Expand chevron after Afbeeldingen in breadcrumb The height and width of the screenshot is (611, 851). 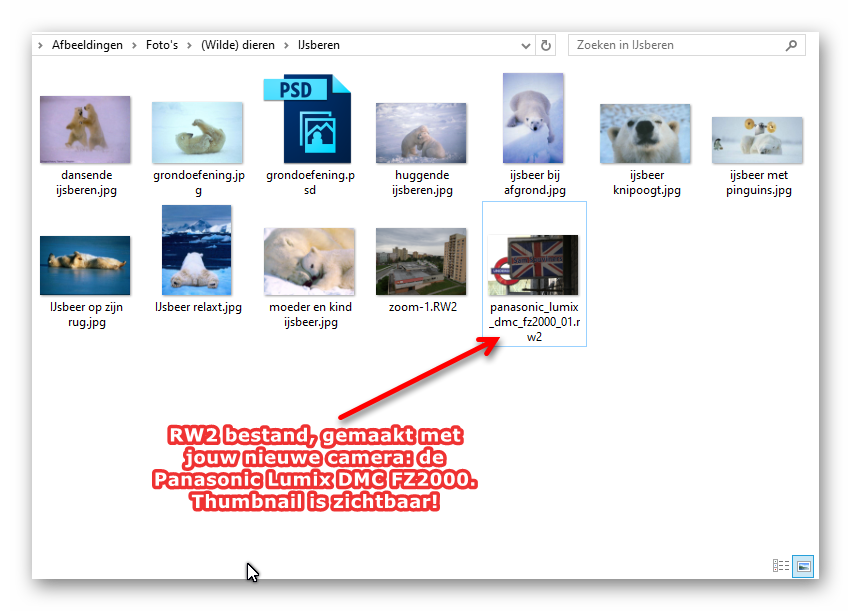(132, 45)
